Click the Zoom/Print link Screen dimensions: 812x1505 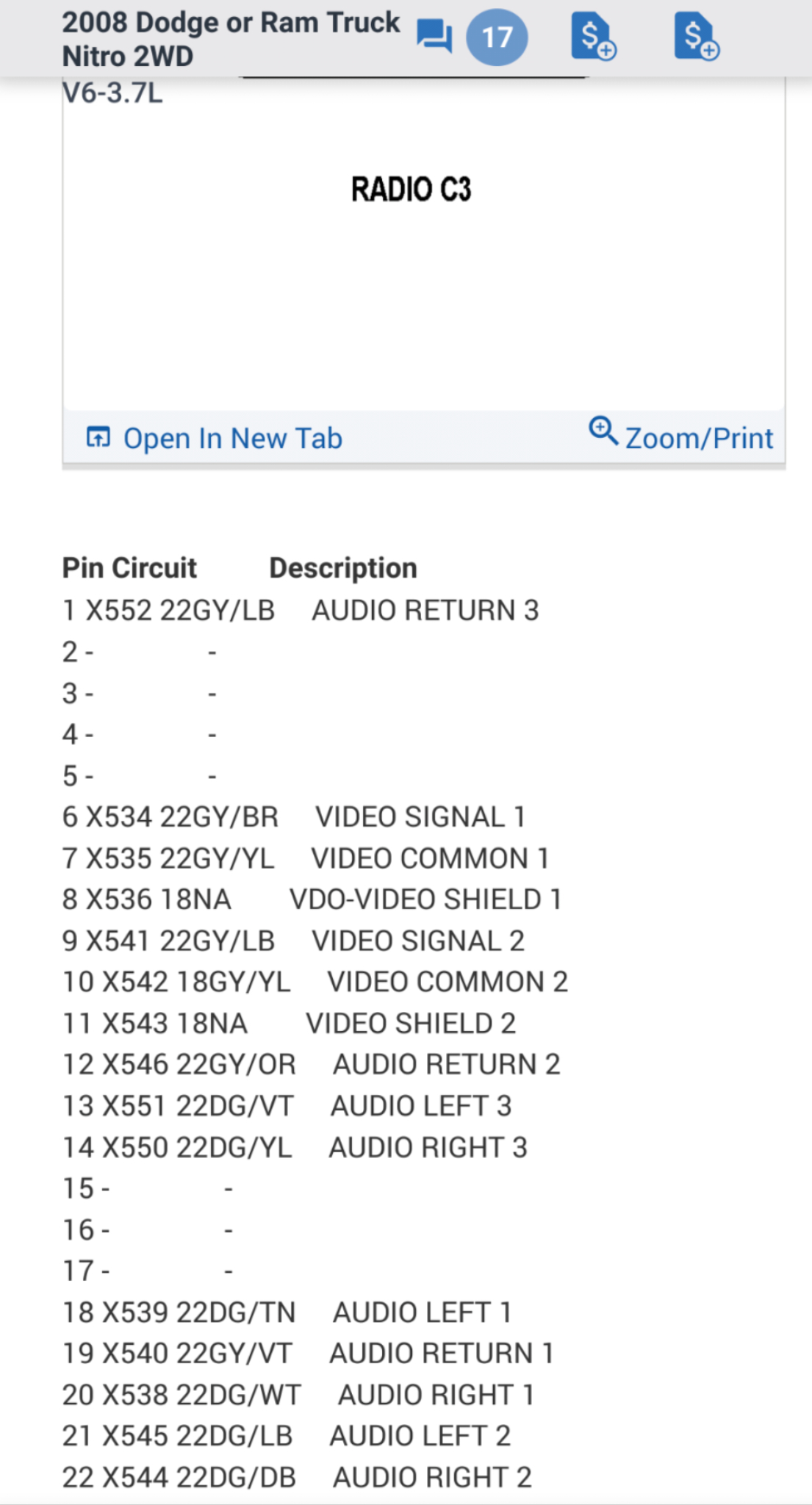(699, 438)
